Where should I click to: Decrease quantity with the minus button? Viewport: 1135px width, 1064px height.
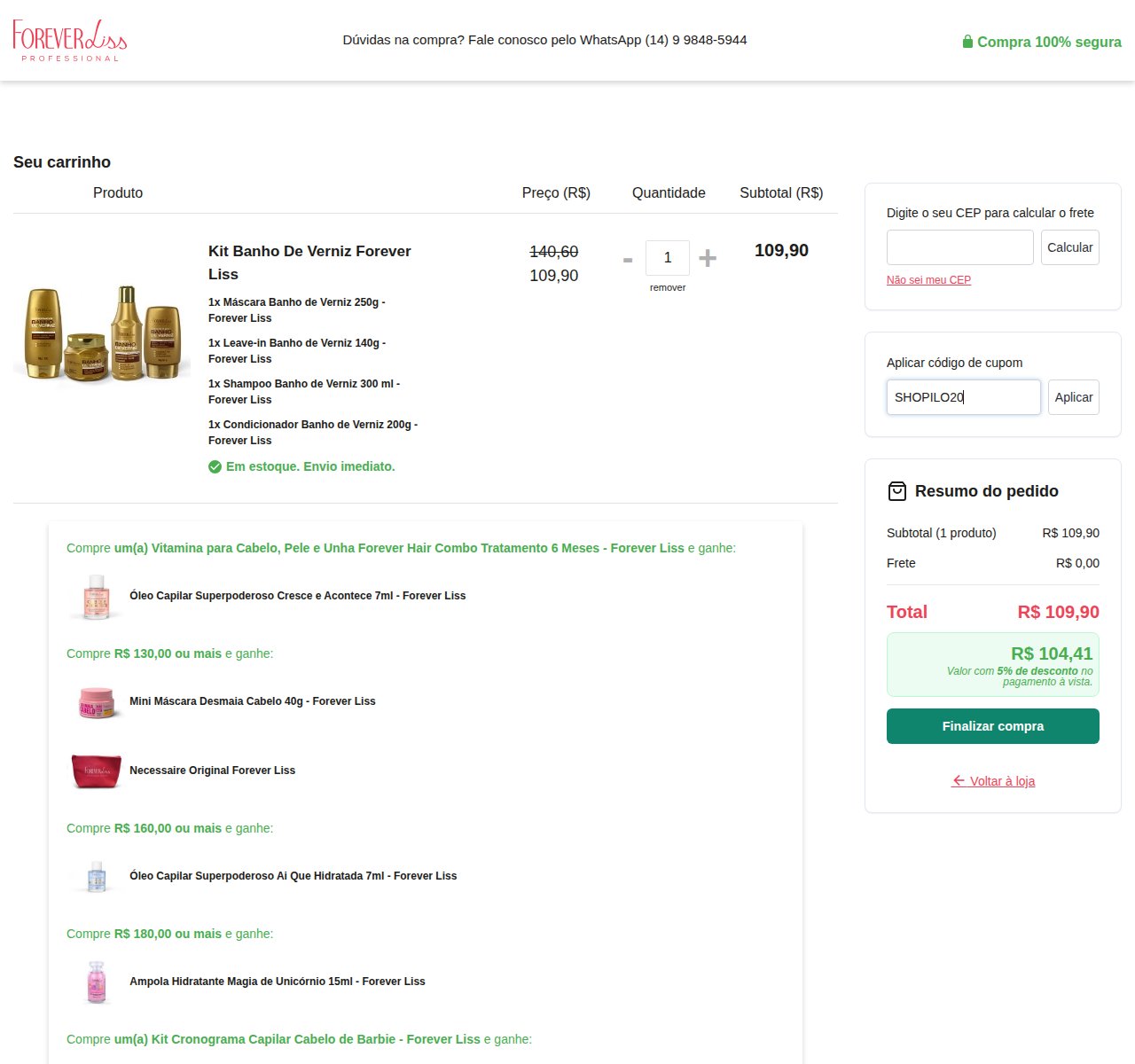pos(628,259)
